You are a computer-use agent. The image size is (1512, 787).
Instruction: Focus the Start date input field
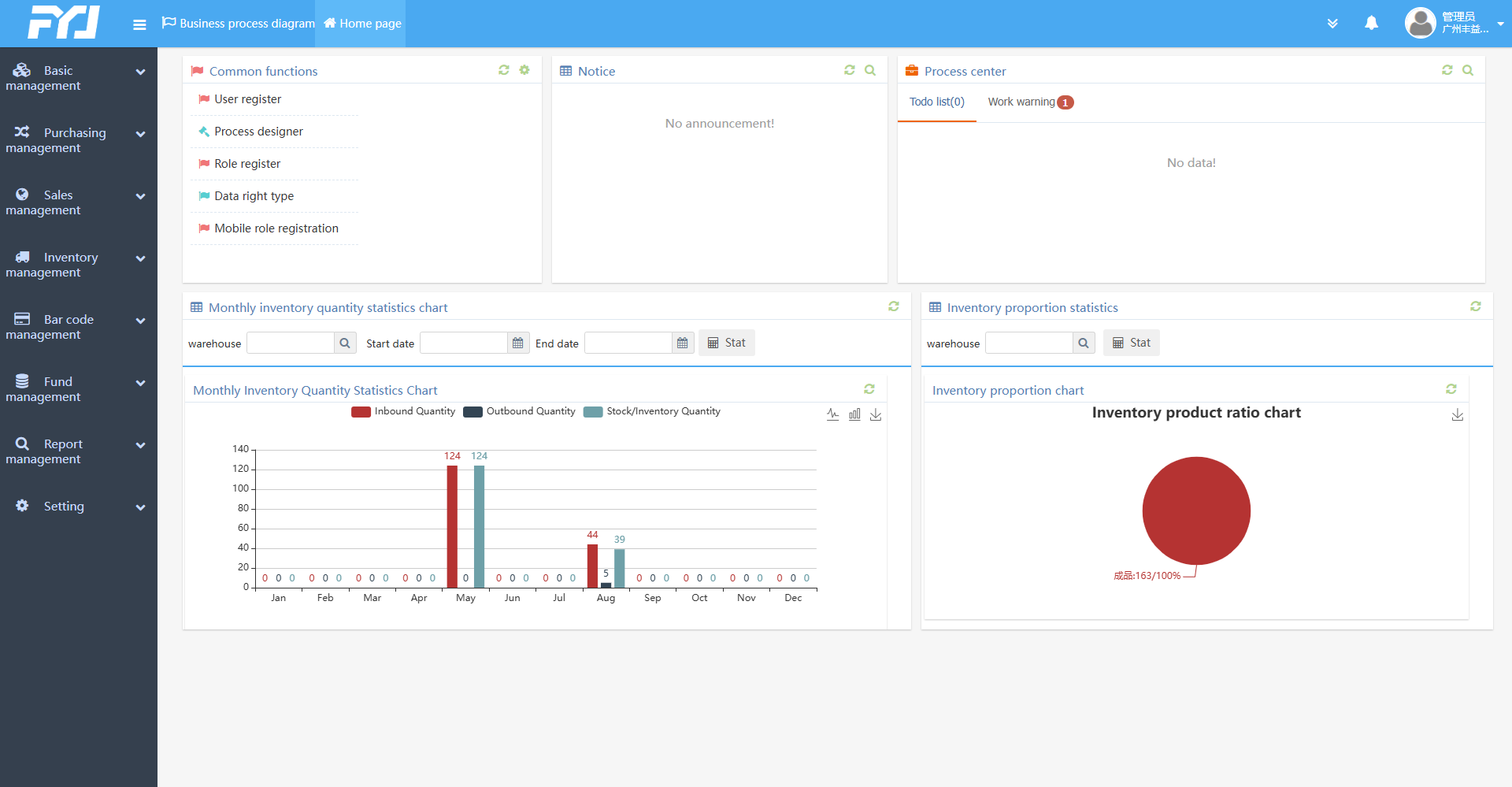coord(464,343)
